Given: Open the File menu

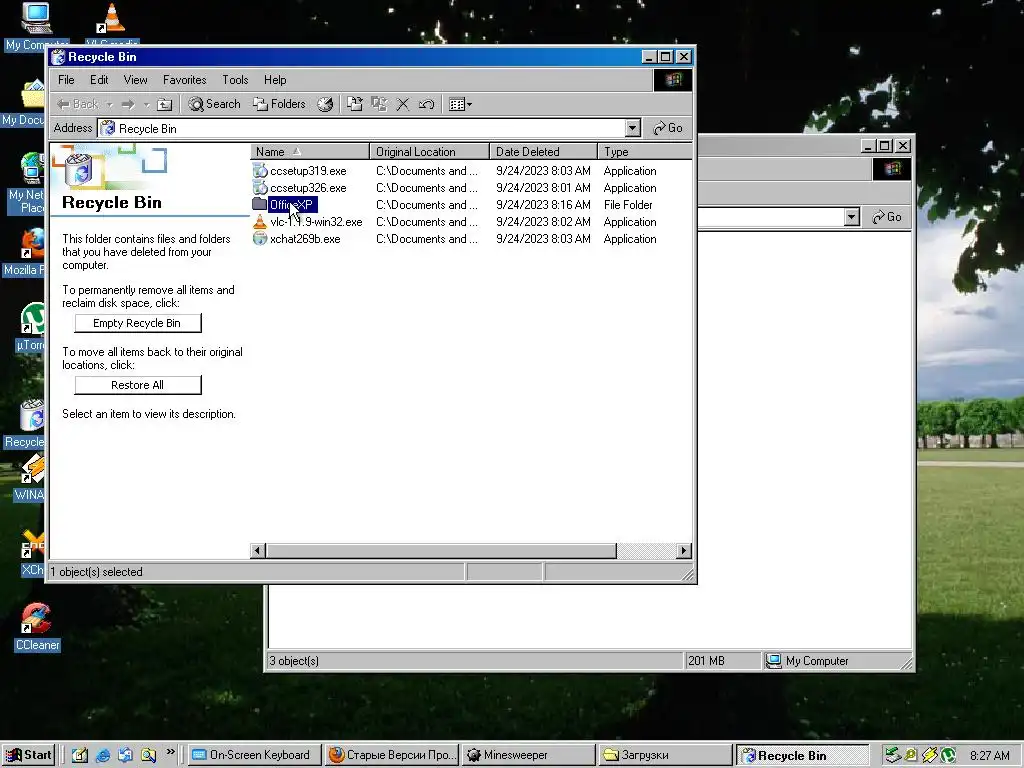Looking at the screenshot, I should point(66,80).
